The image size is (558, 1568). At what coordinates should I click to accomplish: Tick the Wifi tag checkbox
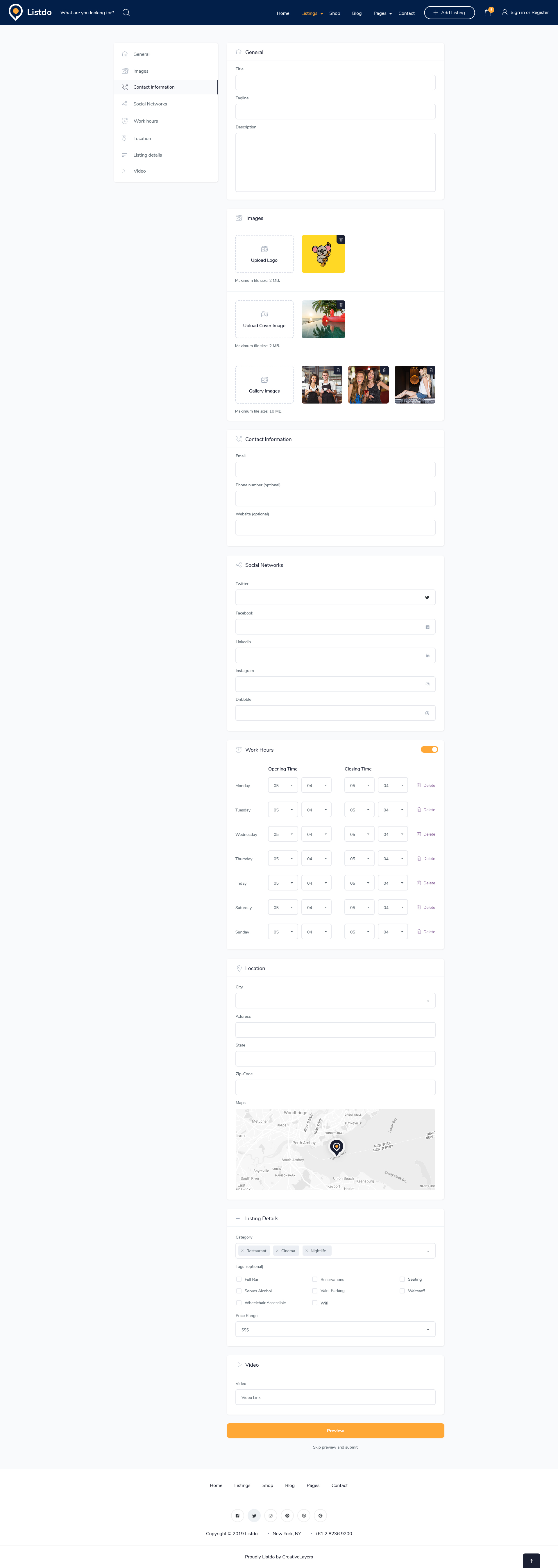click(315, 1303)
